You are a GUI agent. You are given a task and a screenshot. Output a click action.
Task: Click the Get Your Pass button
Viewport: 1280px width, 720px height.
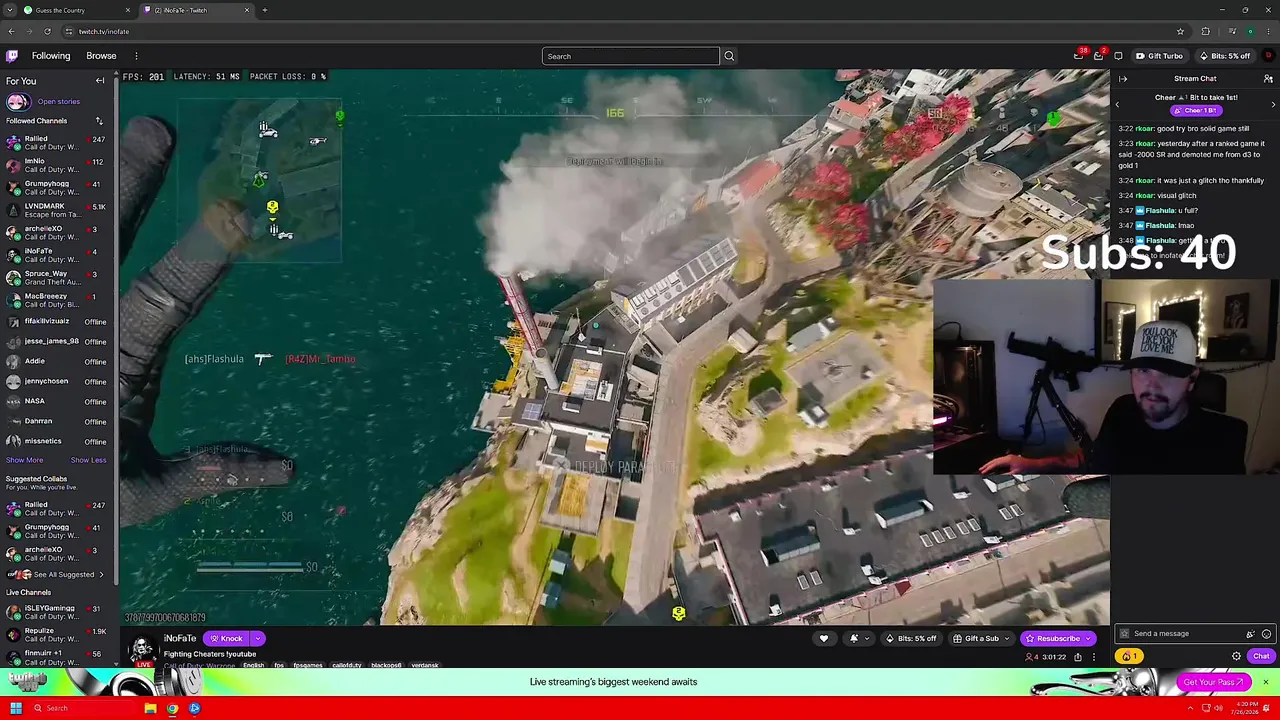pyautogui.click(x=1213, y=682)
